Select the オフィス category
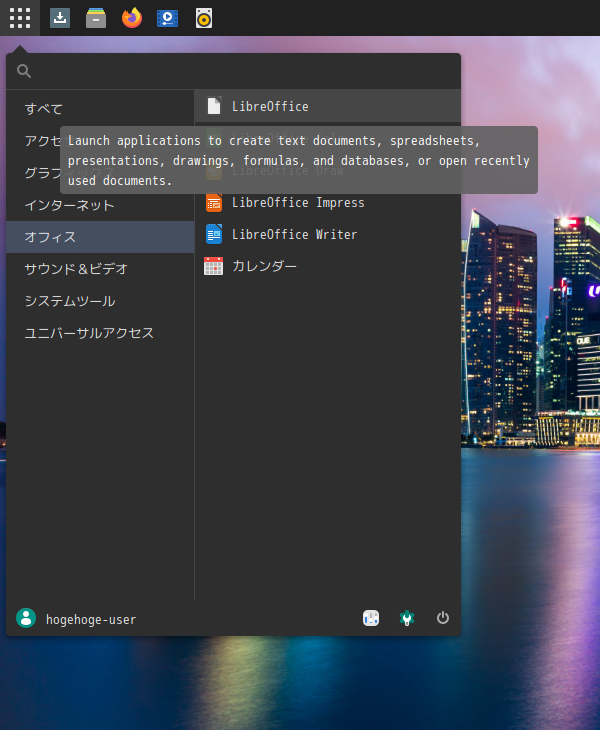 tap(100, 237)
